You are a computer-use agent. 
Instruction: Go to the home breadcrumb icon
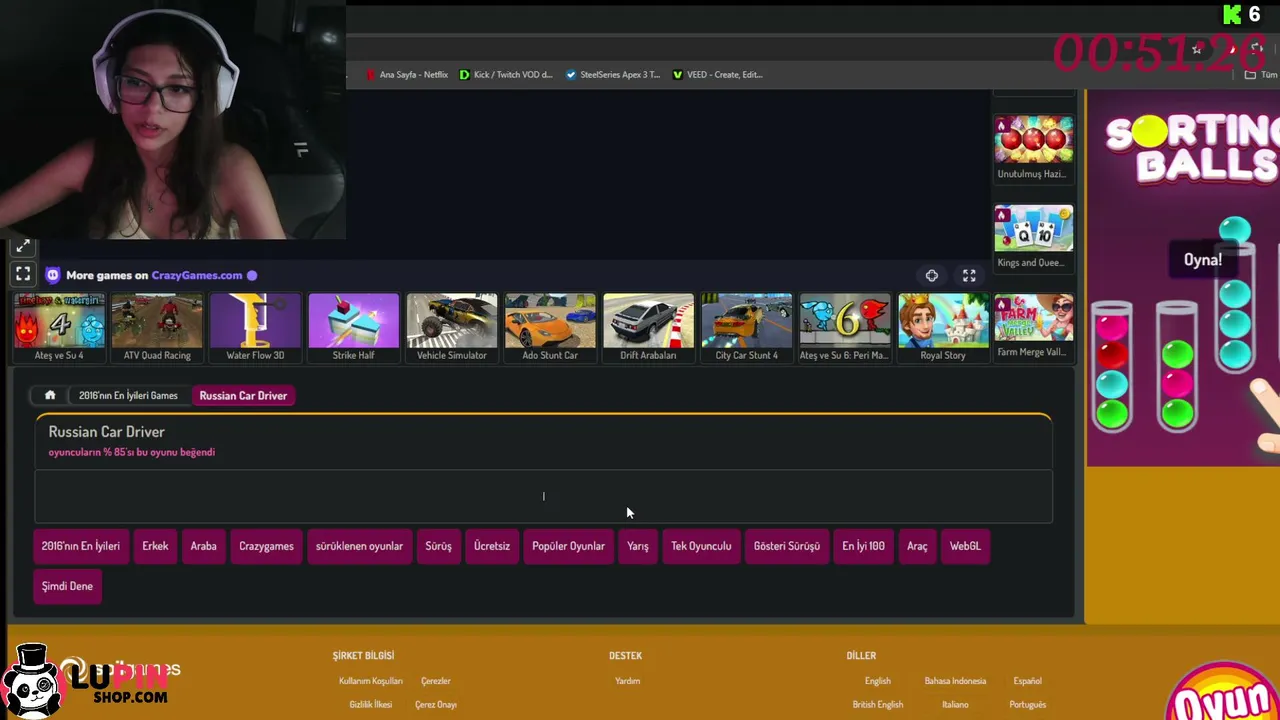click(50, 395)
